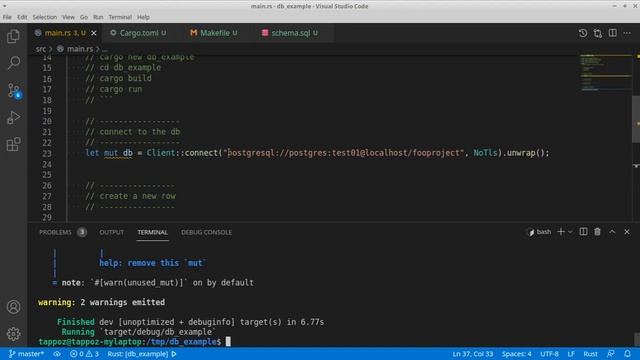Click the master branch status item

(x=26, y=354)
